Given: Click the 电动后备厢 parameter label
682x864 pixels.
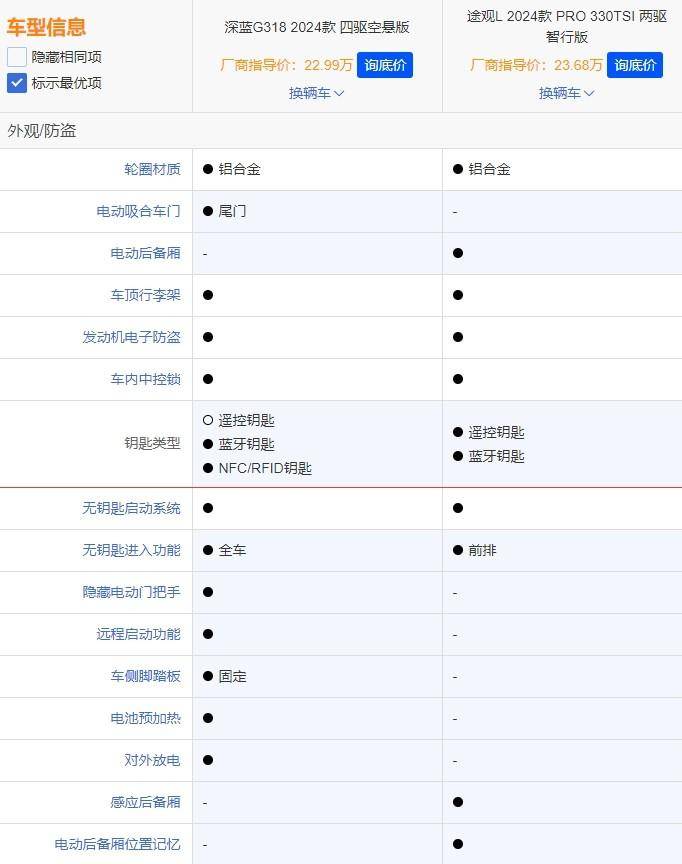Looking at the screenshot, I should click(145, 254).
